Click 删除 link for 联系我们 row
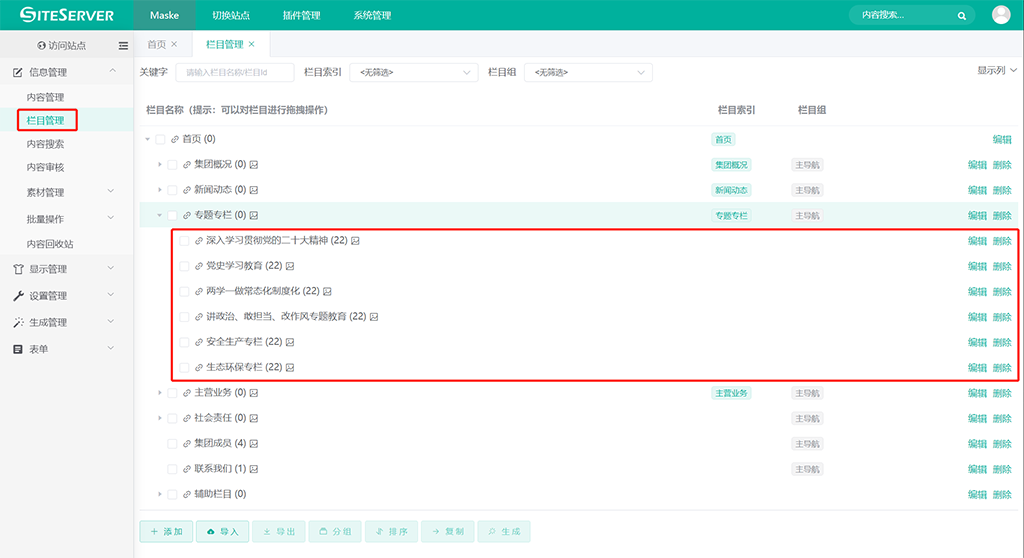This screenshot has height=558, width=1024. (x=1002, y=469)
